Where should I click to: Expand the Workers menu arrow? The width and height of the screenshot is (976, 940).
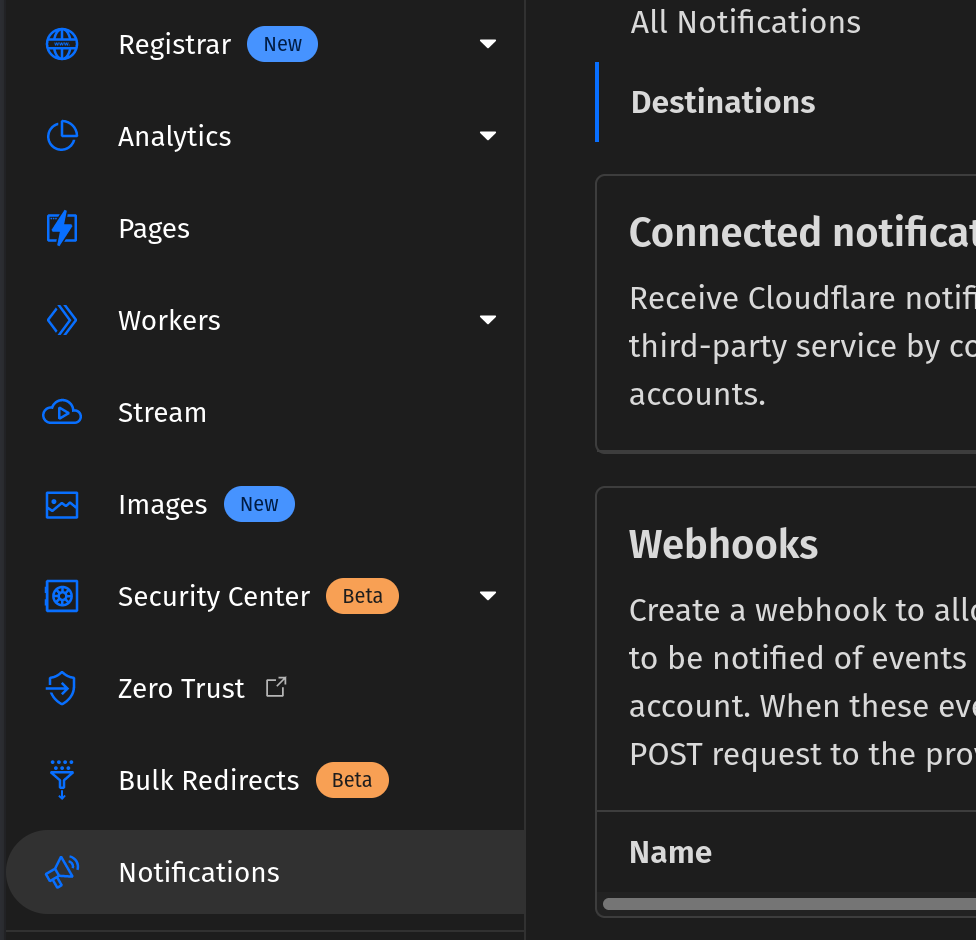pos(488,319)
